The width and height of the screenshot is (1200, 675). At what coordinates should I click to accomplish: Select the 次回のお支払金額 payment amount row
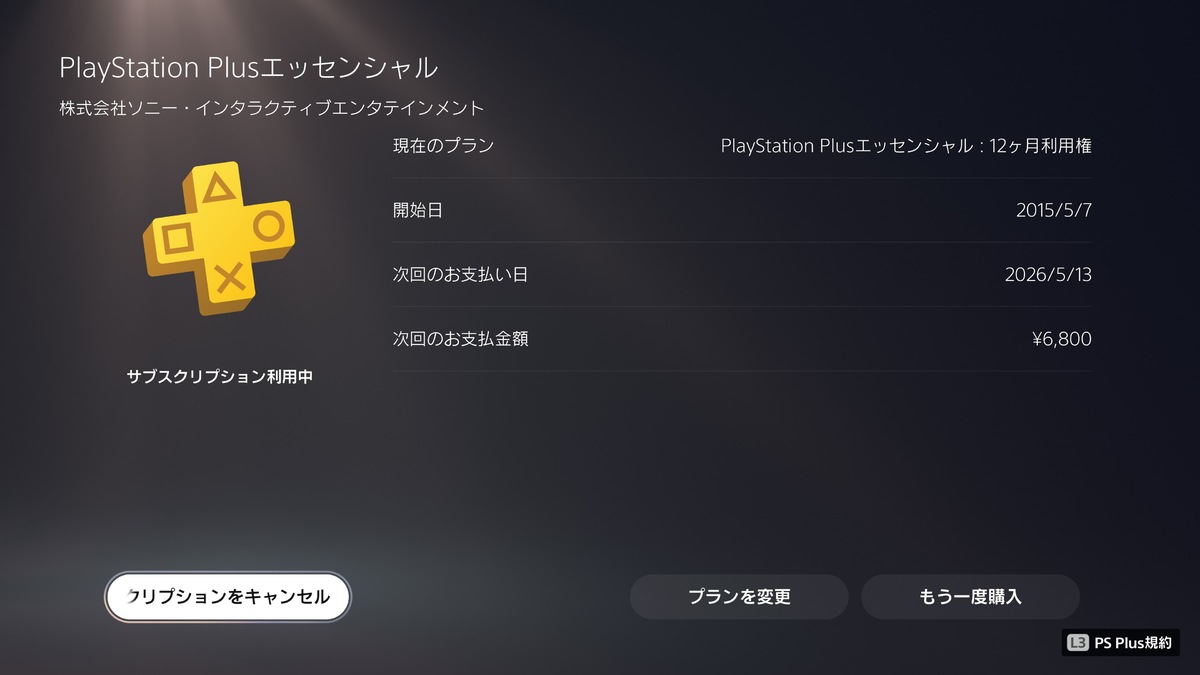742,339
